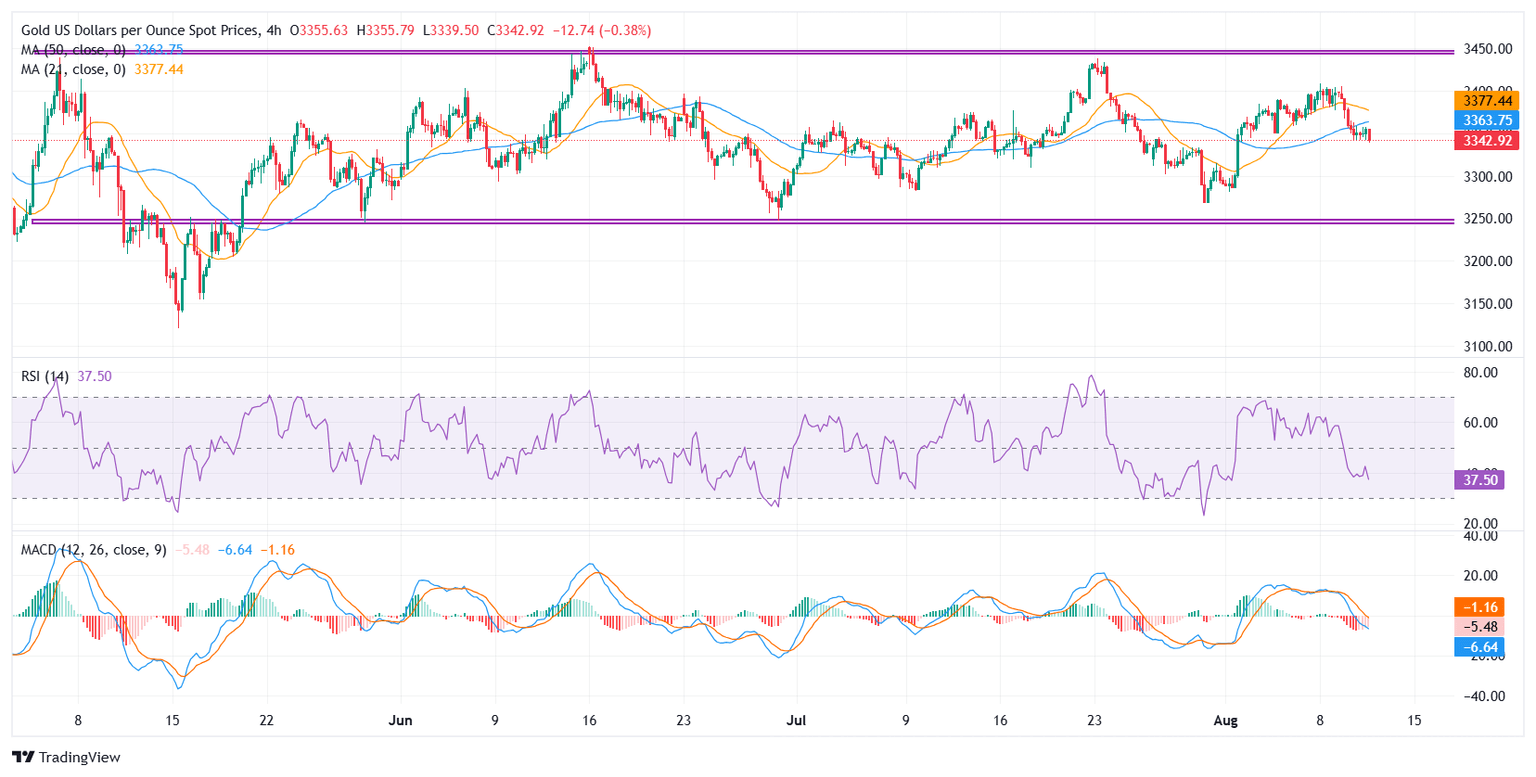Select the RSI (14) indicator legend
The image size is (1536, 777).
point(46,377)
